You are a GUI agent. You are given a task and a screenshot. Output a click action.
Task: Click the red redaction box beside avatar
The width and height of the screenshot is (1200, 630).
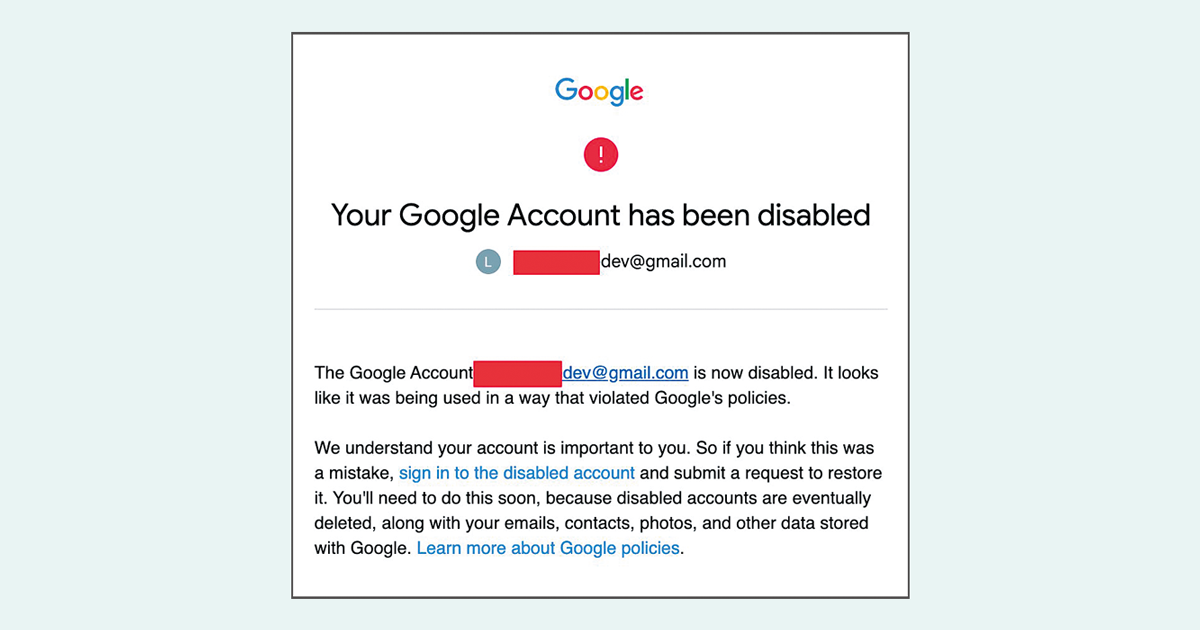click(556, 262)
